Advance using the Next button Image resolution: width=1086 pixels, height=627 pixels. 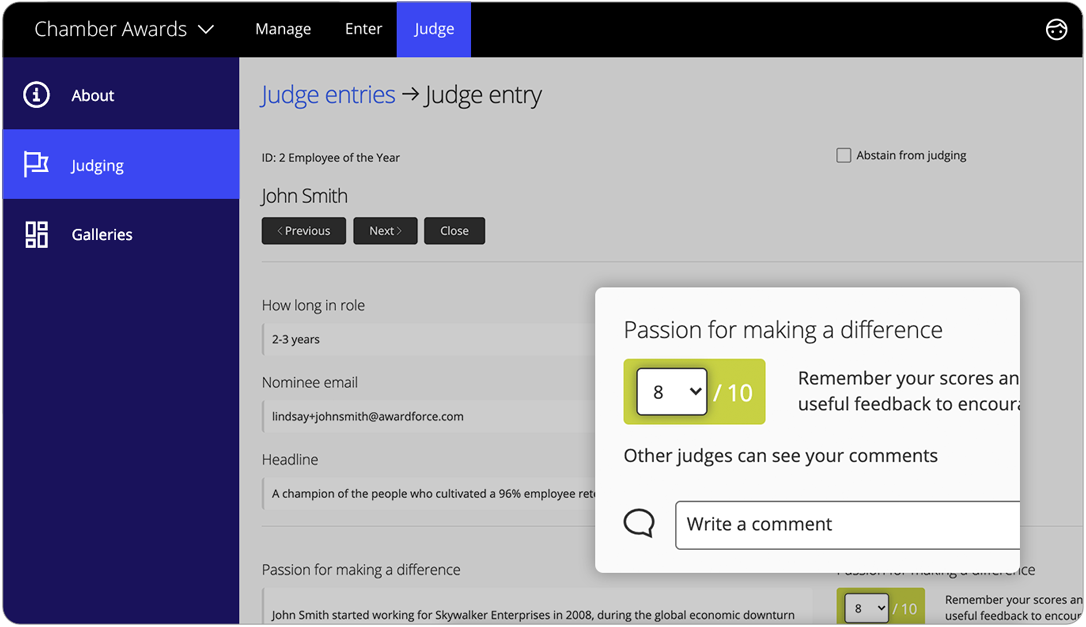click(x=385, y=230)
